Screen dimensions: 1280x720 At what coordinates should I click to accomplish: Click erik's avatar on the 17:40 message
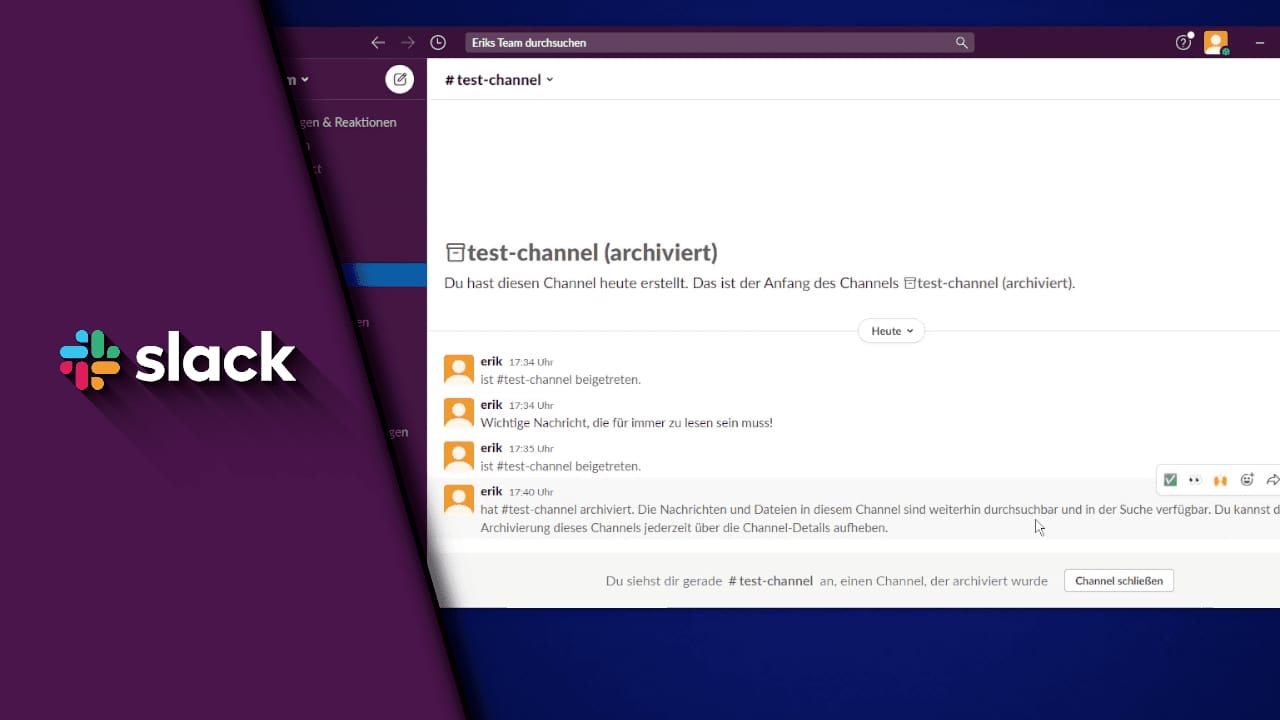(459, 499)
